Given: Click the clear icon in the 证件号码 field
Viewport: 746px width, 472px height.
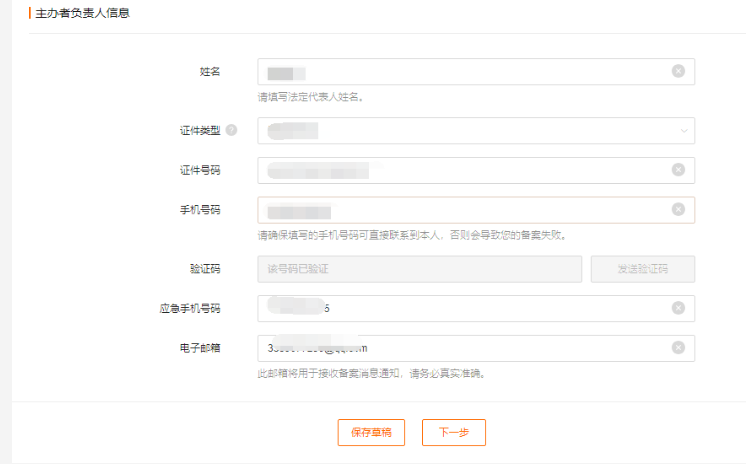Looking at the screenshot, I should [x=678, y=170].
